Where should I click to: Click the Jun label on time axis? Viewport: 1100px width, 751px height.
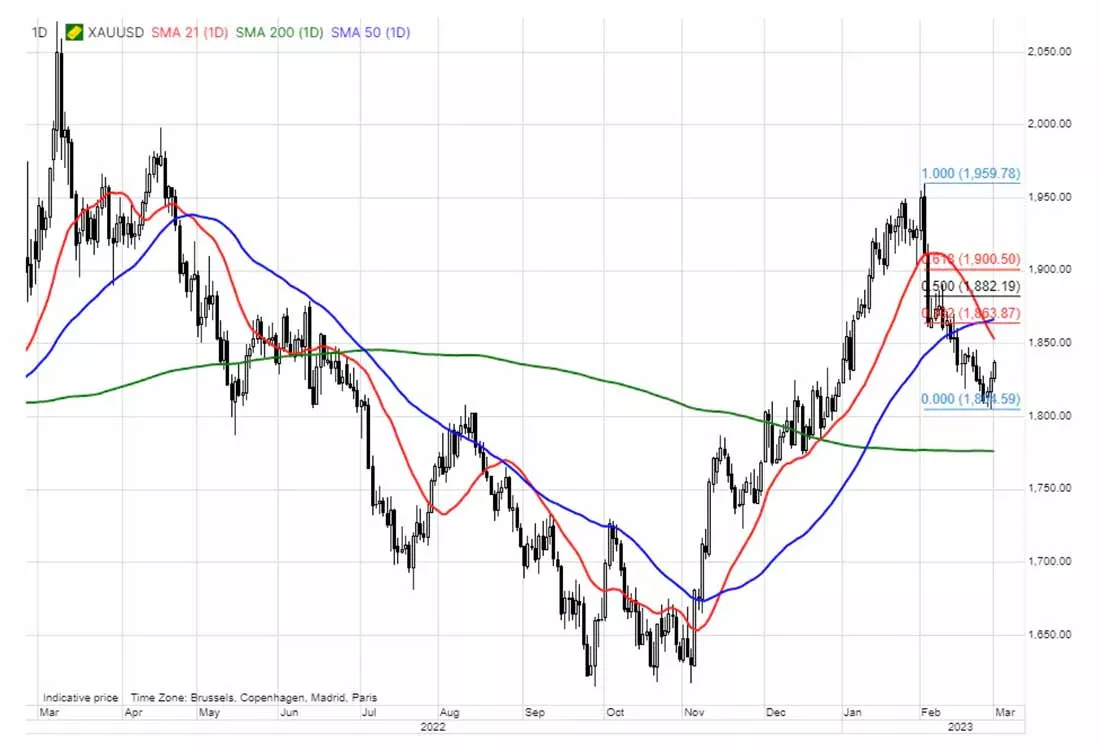pos(289,712)
